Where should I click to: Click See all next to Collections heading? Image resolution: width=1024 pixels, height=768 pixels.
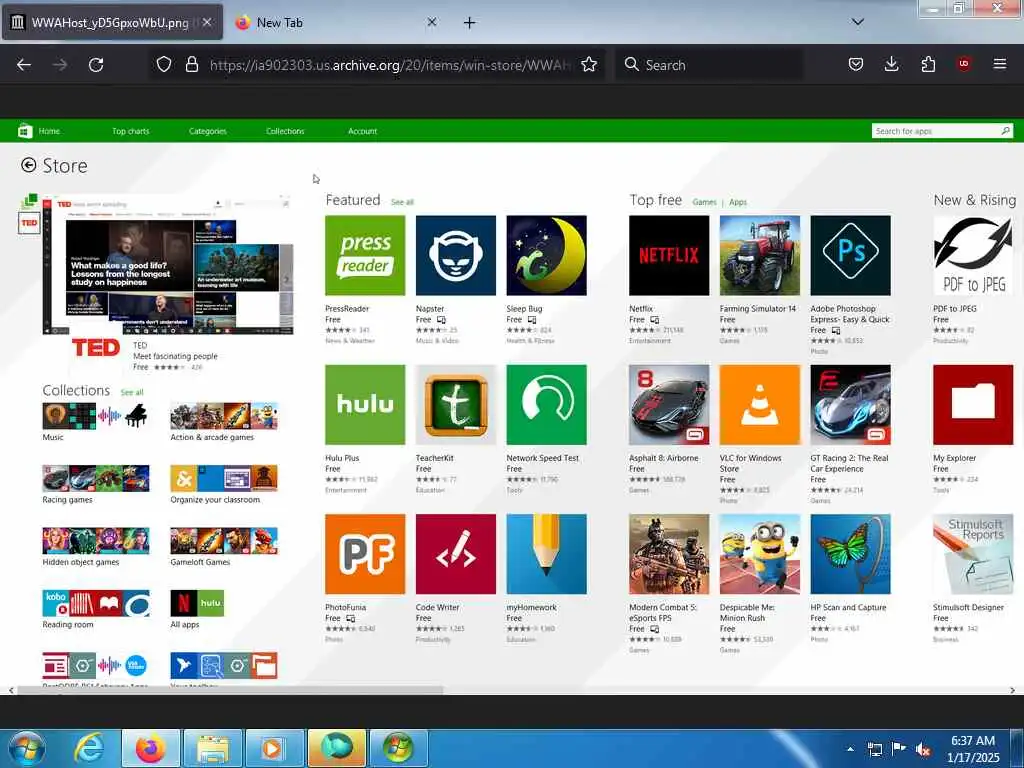point(132,392)
